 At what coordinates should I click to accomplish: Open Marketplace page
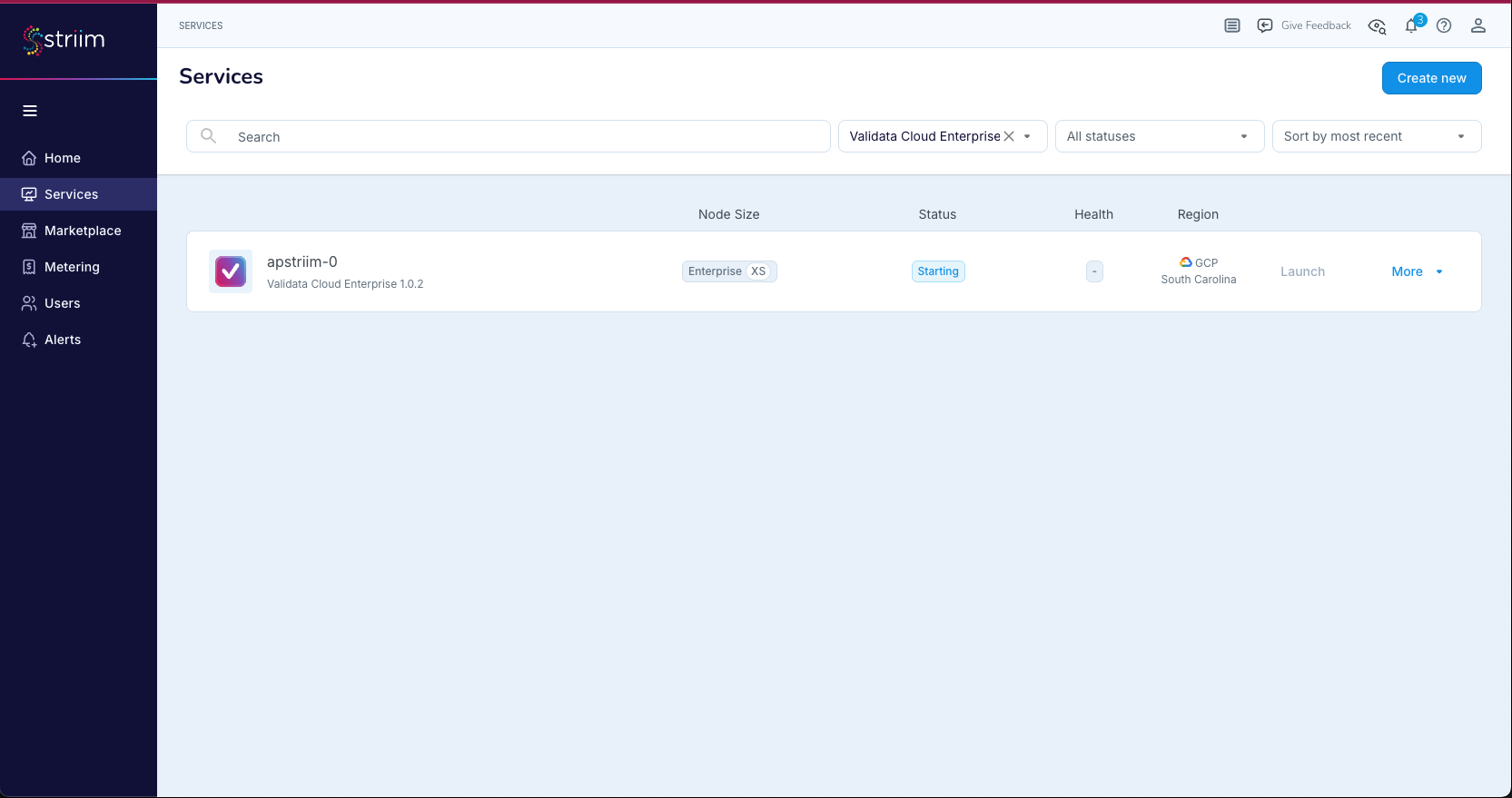[x=83, y=231]
